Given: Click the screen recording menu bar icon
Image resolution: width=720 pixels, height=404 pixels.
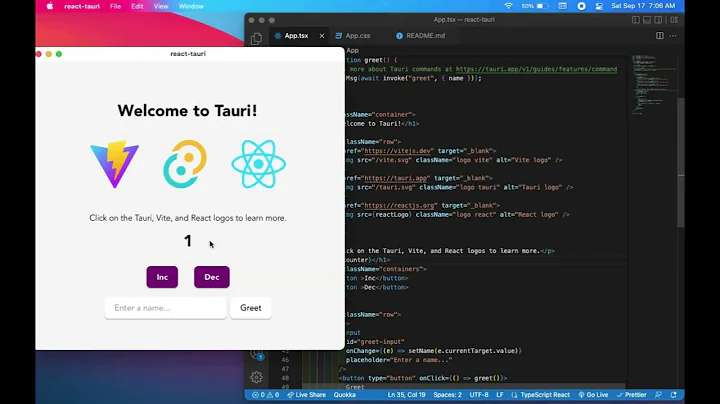Looking at the screenshot, I should [581, 6].
